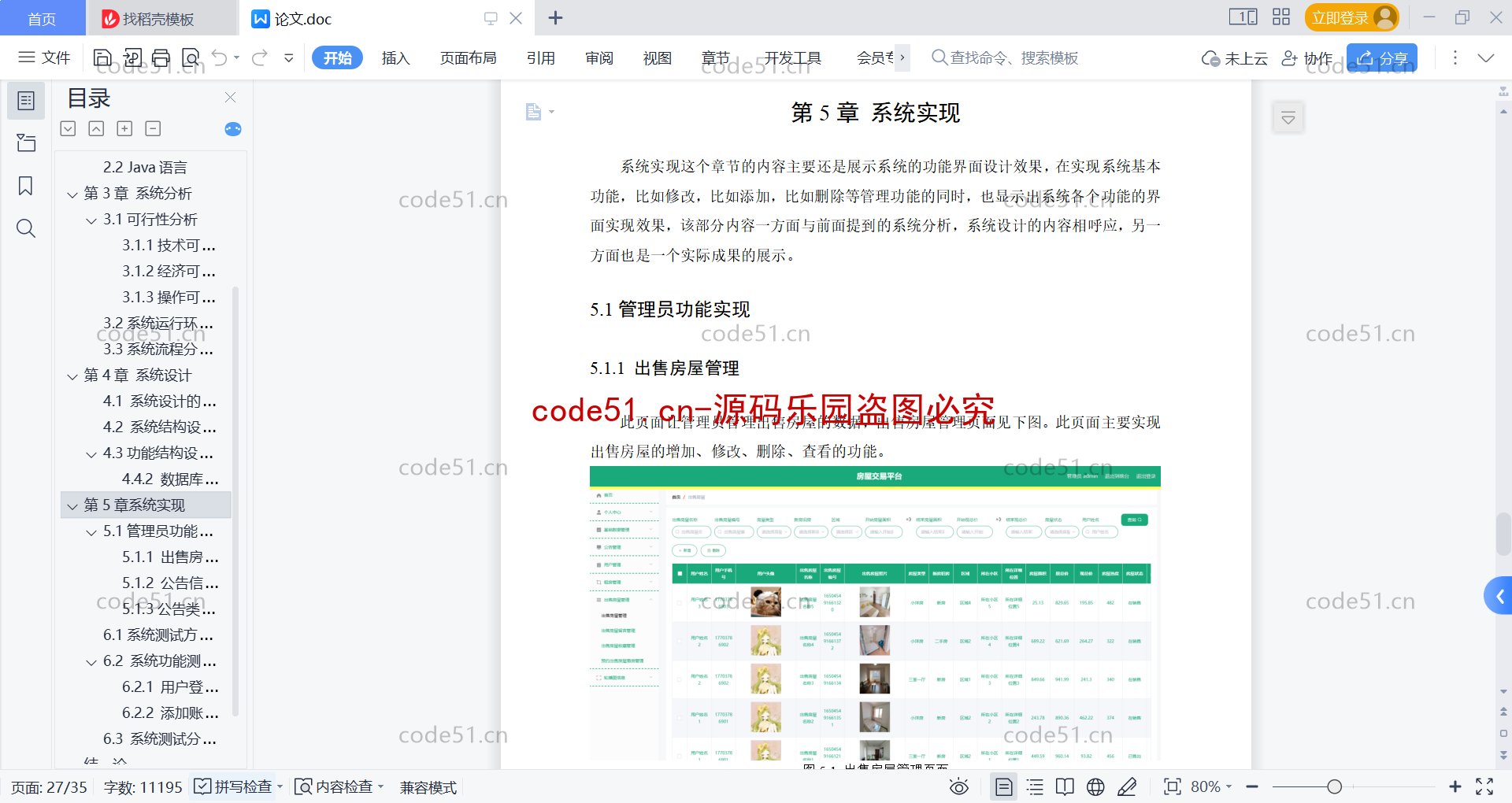Switch to outline view icon
This screenshot has width=1512, height=803.
tap(1035, 786)
